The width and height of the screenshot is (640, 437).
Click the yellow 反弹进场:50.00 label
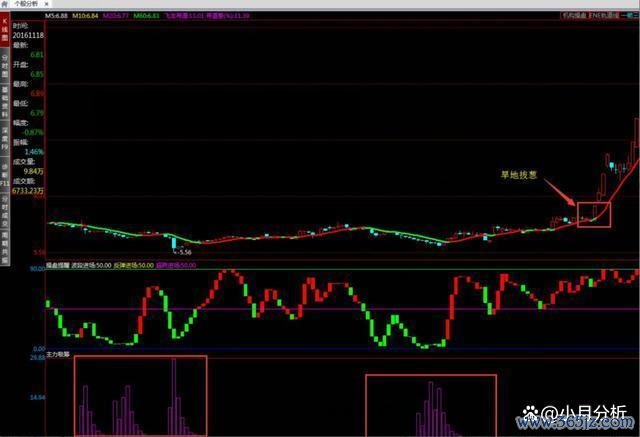tap(134, 265)
